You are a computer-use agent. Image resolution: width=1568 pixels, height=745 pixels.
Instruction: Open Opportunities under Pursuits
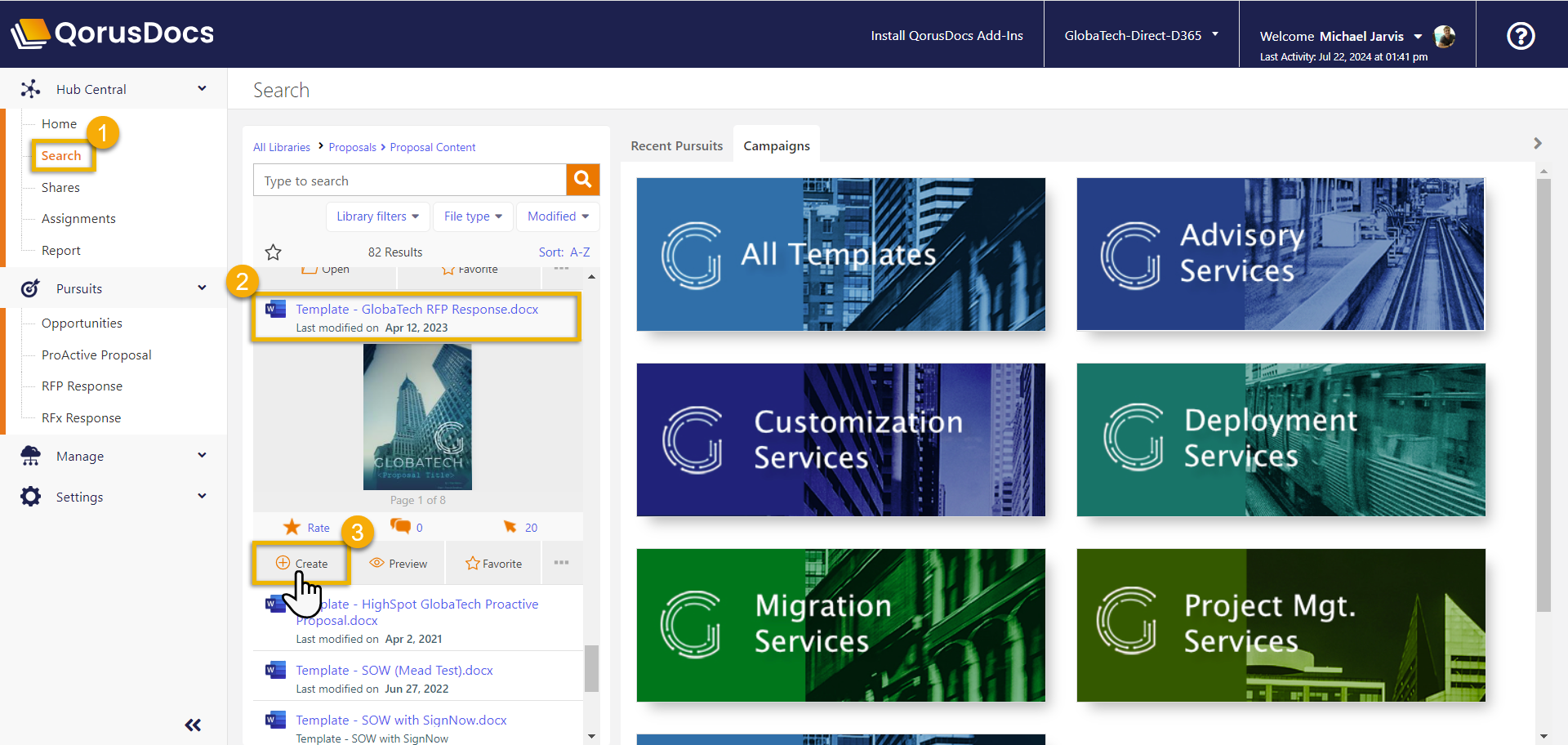[82, 323]
